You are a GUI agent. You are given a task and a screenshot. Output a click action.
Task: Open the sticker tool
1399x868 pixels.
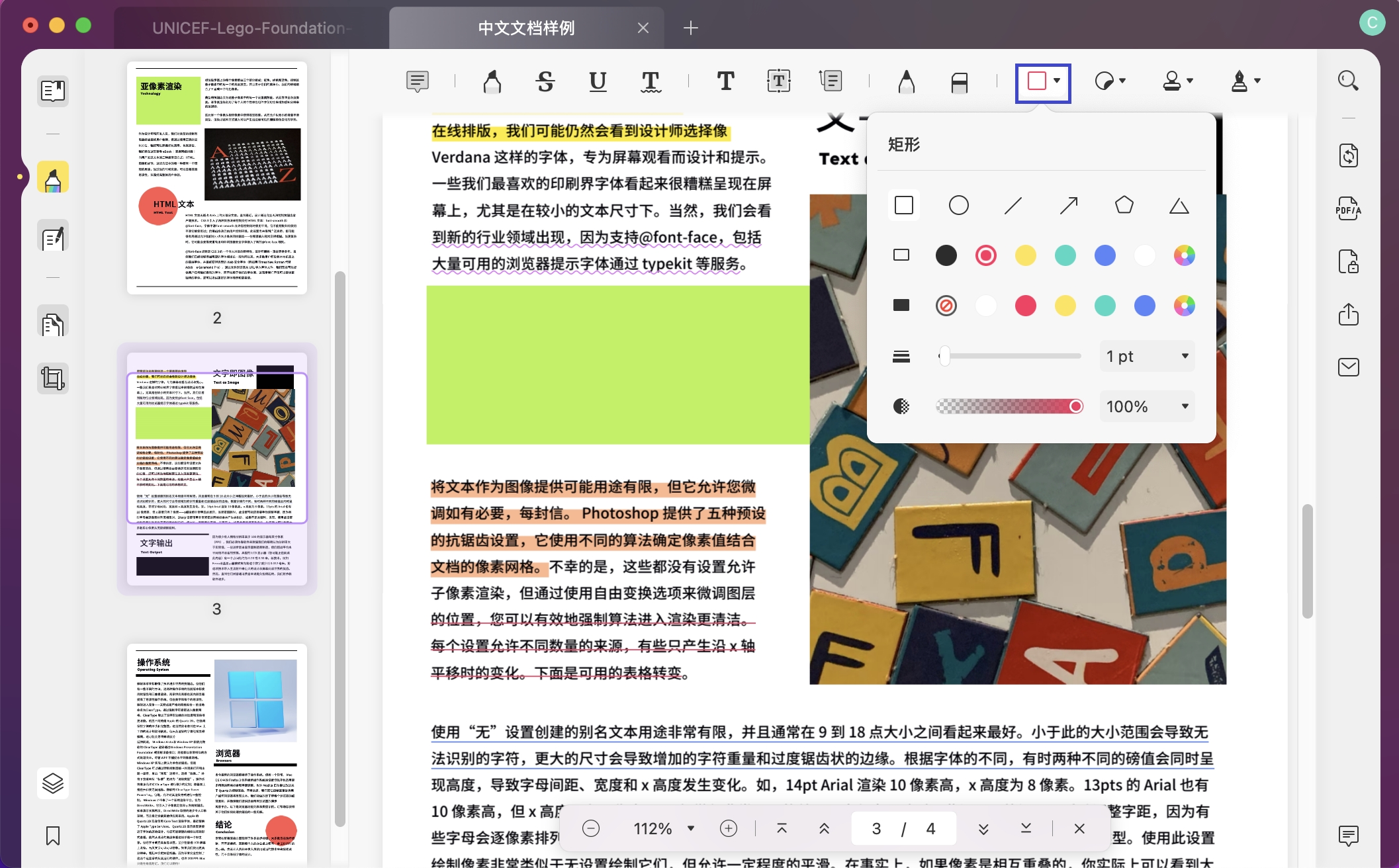pyautogui.click(x=1104, y=81)
